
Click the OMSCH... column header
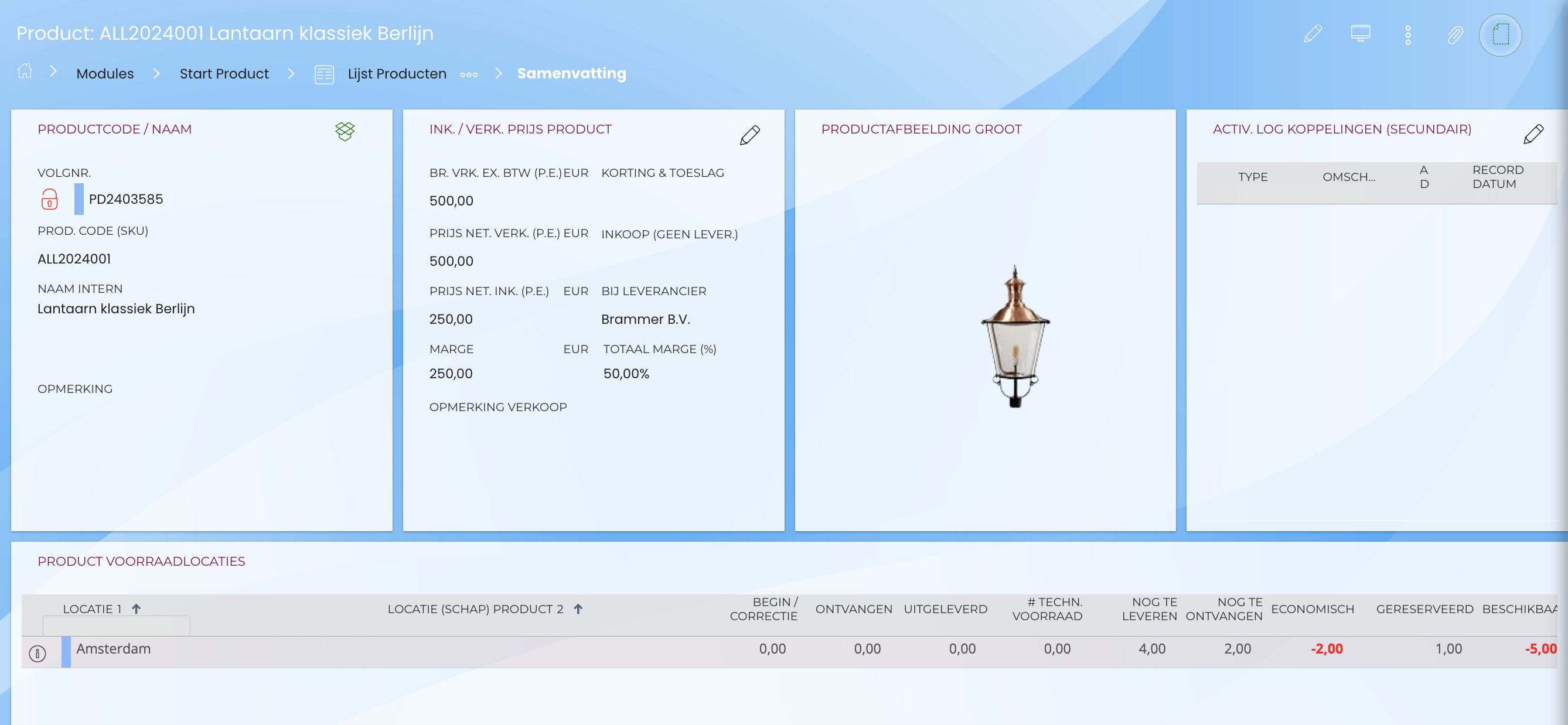click(1348, 177)
